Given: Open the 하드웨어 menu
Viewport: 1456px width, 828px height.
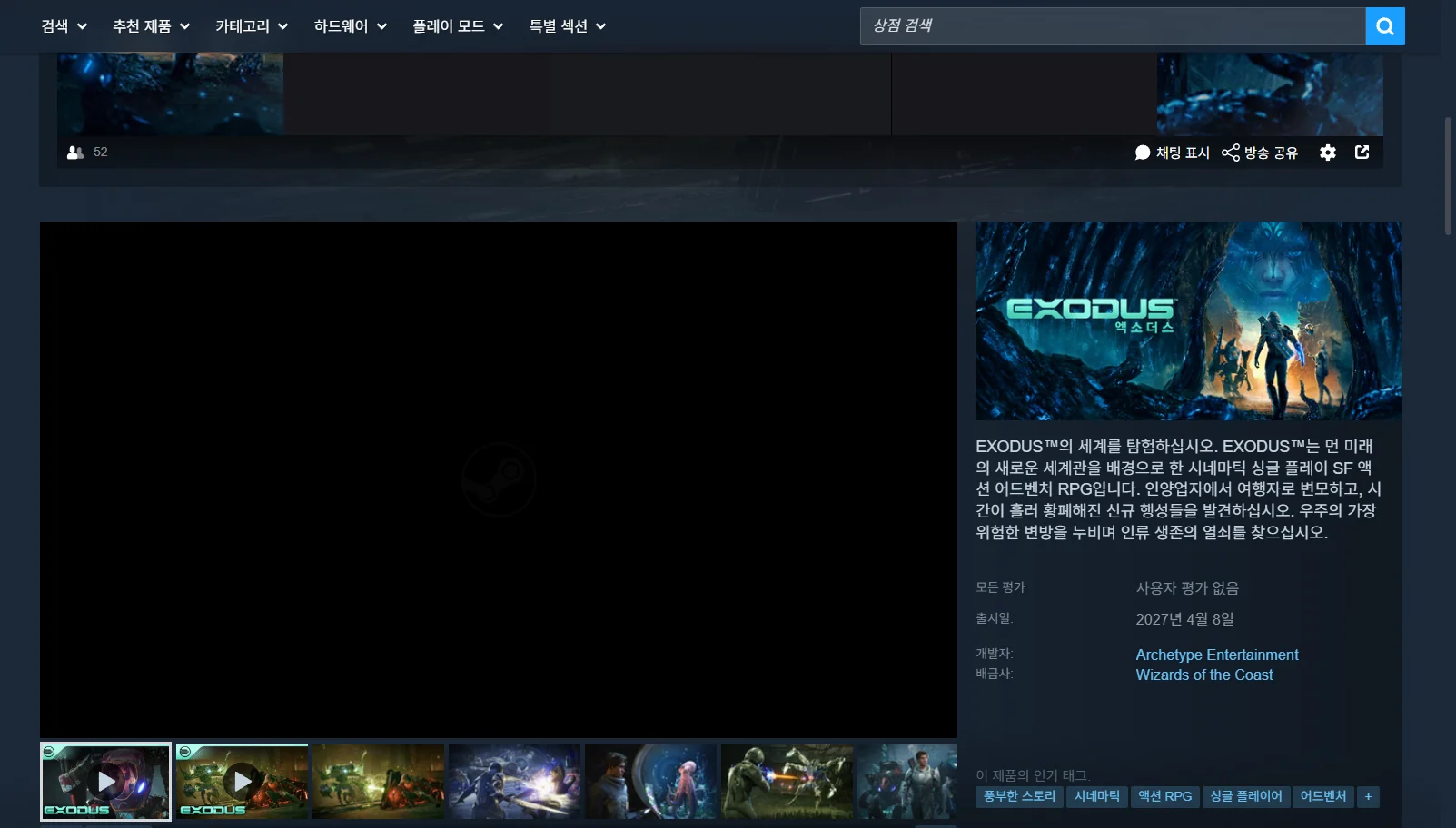Looking at the screenshot, I should [351, 26].
